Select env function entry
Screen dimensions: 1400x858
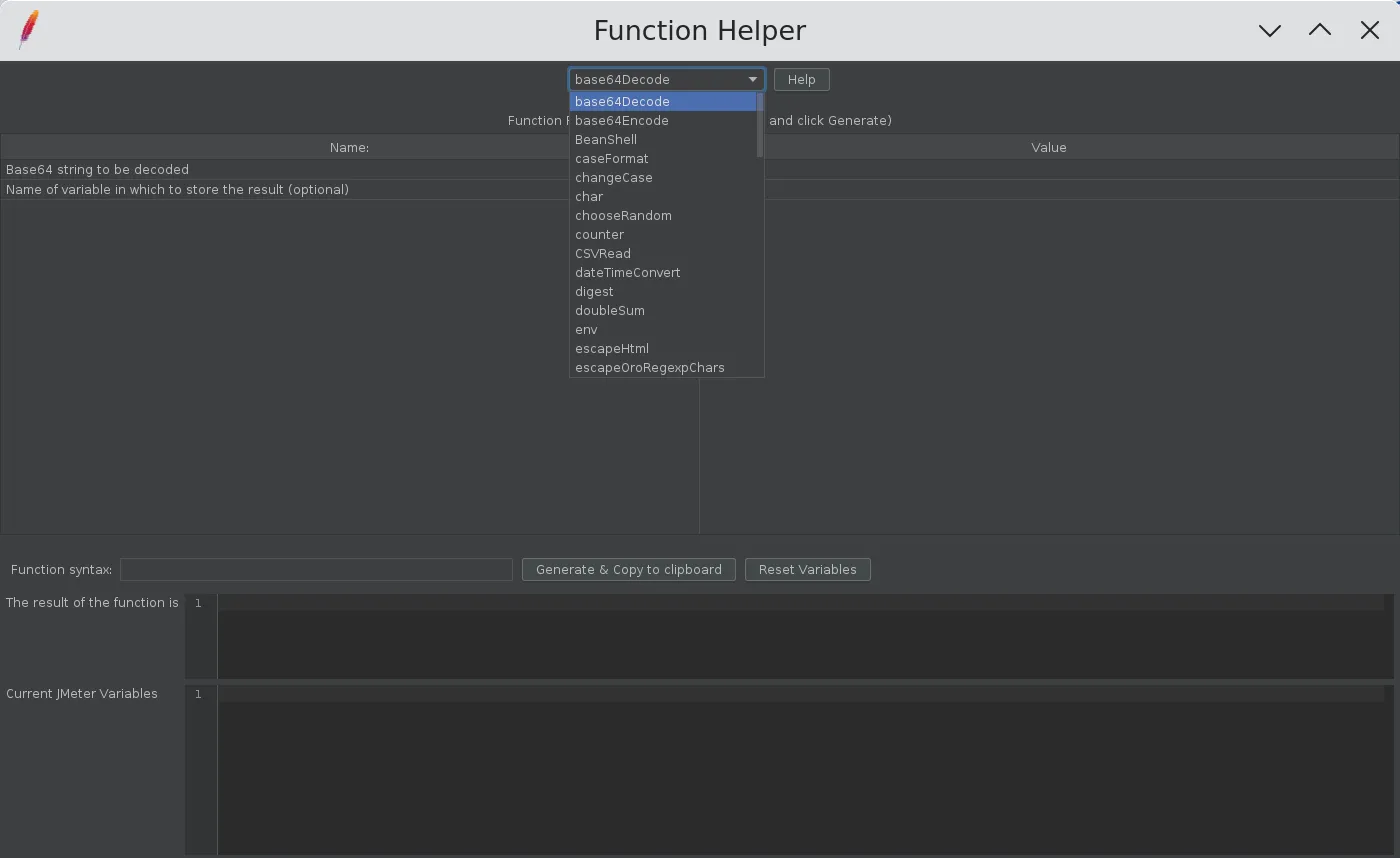point(663,330)
